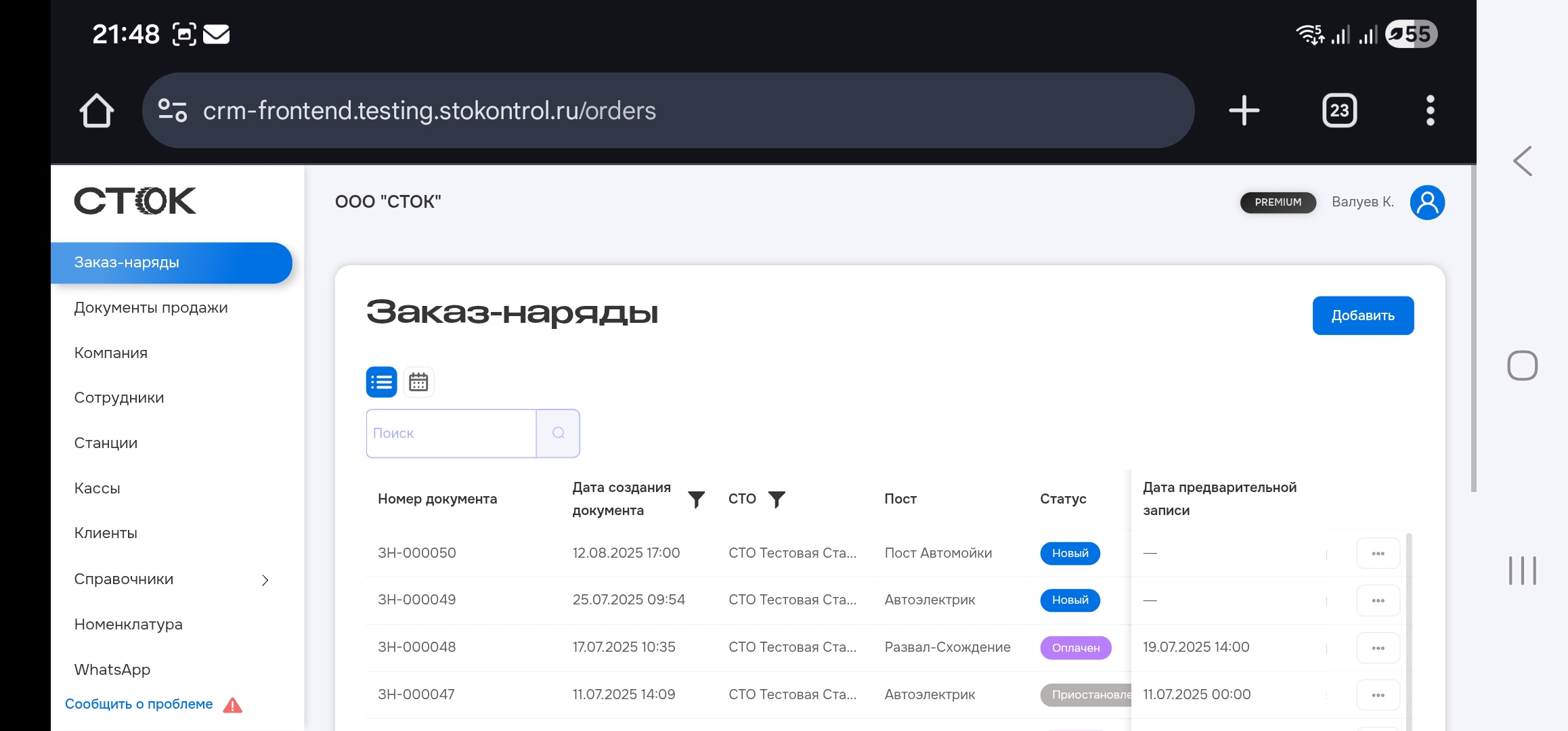Screen dimensions: 1568x731
Task: Click the Добавить button
Action: (x=1362, y=315)
